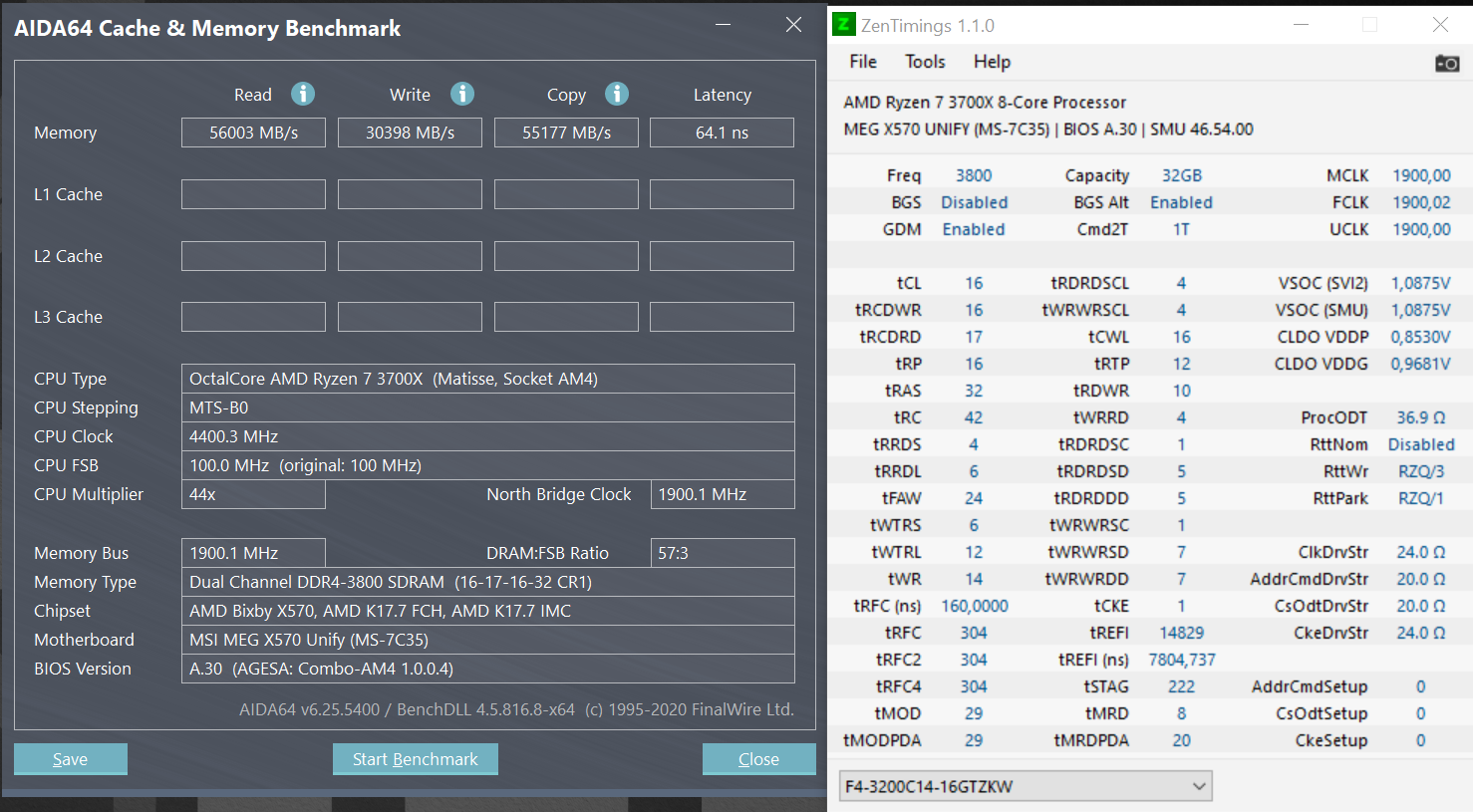1473x812 pixels.
Task: Open the File menu in ZenTimings
Action: point(863,62)
